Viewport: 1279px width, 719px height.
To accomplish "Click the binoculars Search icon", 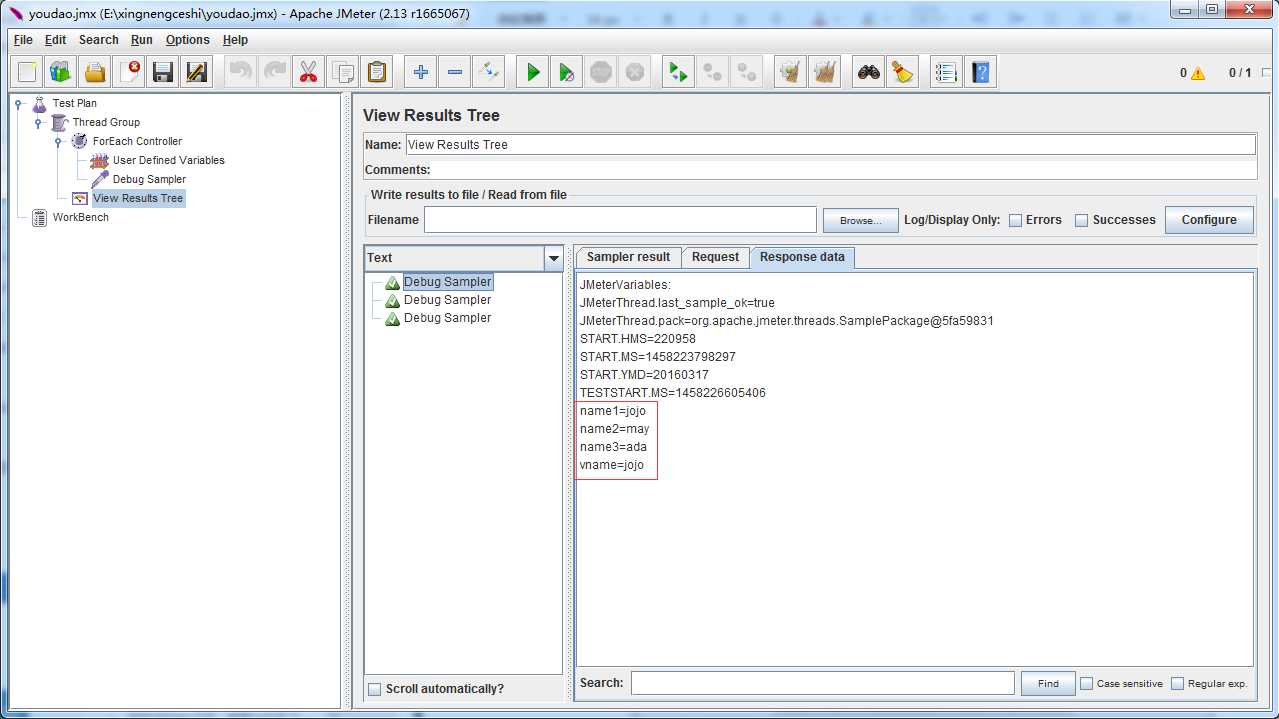I will [x=869, y=72].
